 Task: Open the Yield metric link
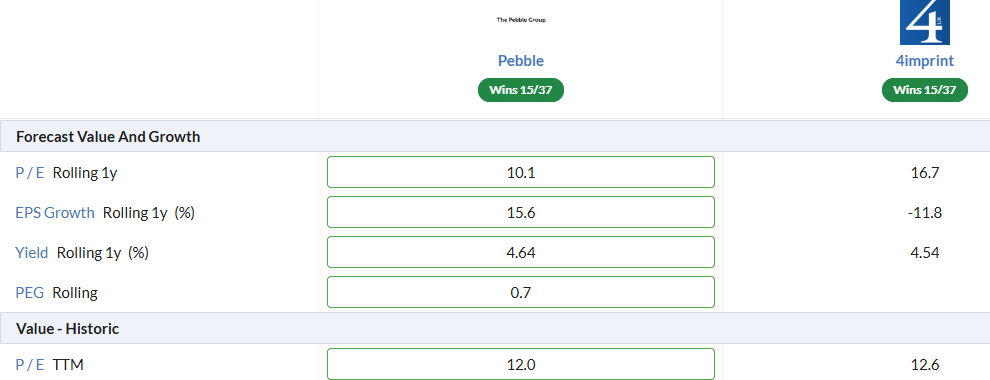(x=32, y=252)
